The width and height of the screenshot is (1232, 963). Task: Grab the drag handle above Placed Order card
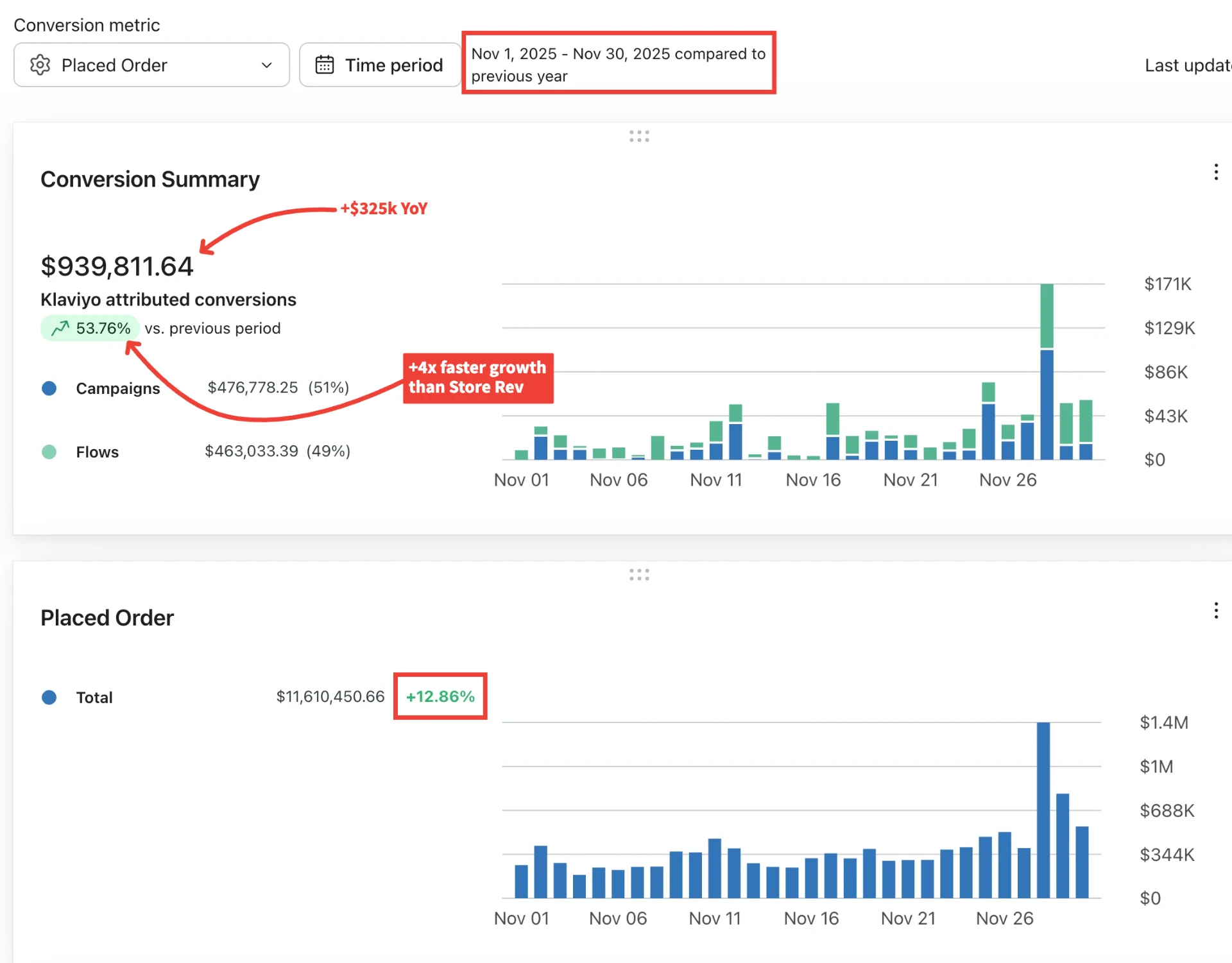(639, 575)
